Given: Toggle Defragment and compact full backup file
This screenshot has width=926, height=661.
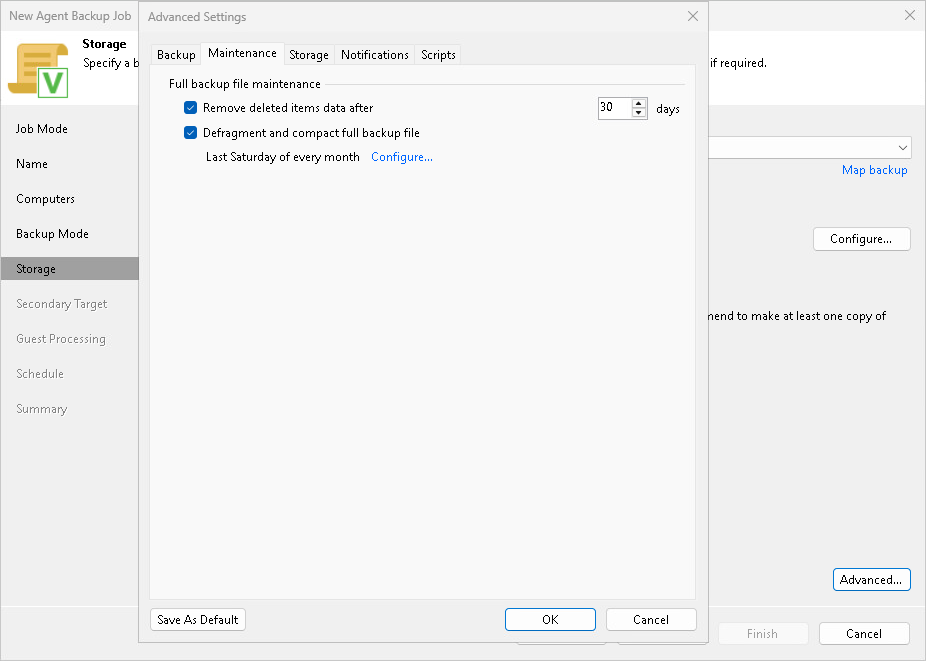Looking at the screenshot, I should (190, 132).
